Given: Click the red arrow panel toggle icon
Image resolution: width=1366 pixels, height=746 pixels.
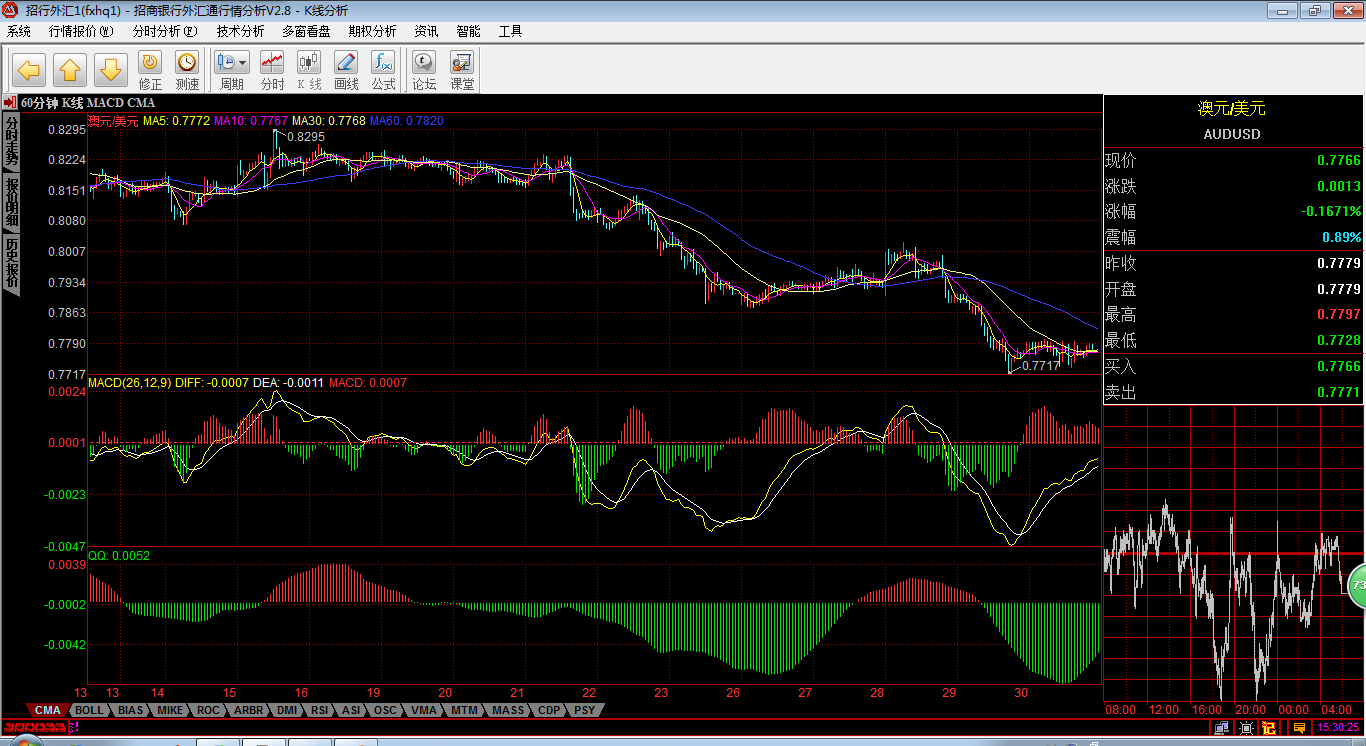Looking at the screenshot, I should point(9,102).
